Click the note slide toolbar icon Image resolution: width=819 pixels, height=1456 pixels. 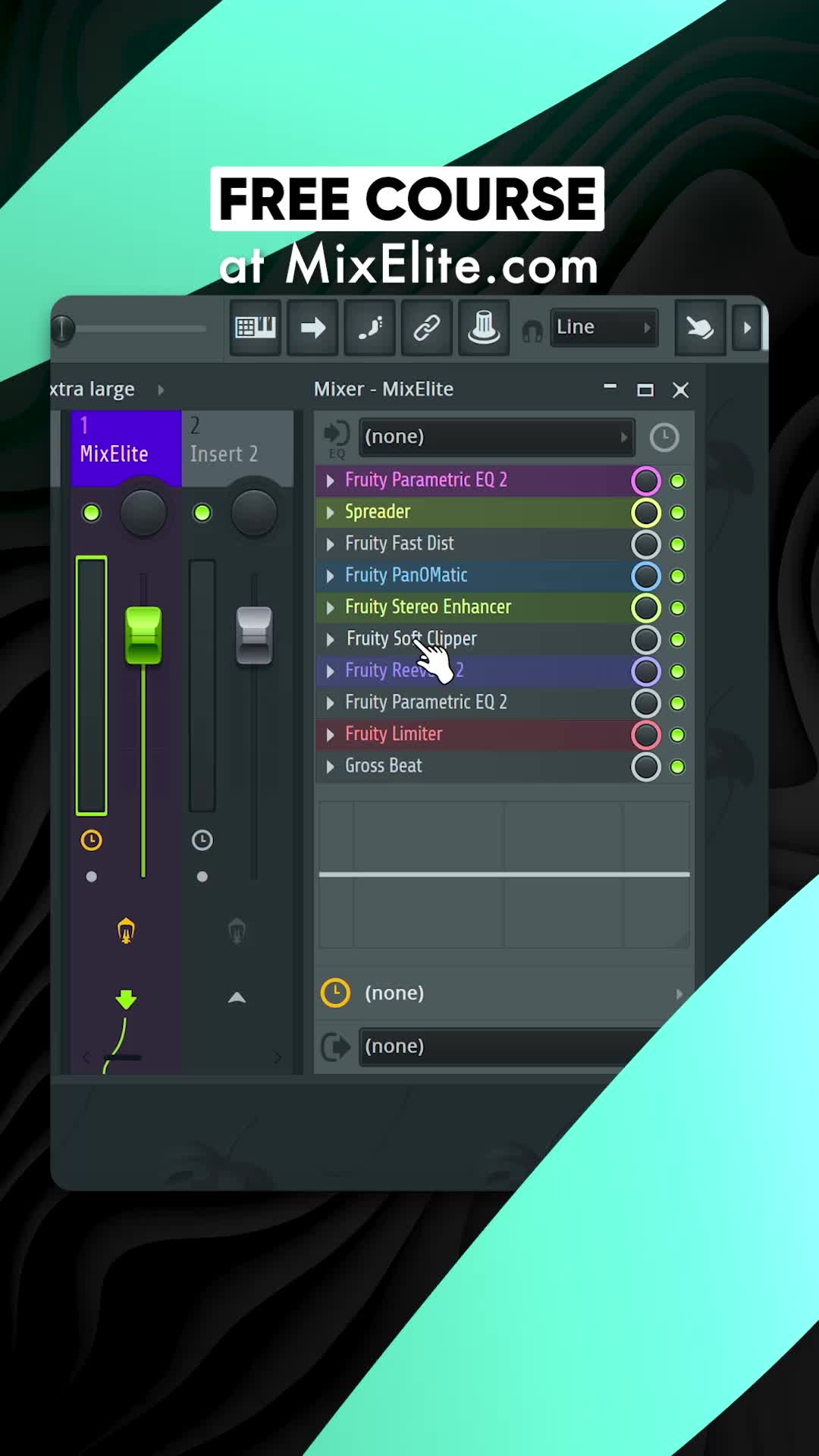pos(370,328)
